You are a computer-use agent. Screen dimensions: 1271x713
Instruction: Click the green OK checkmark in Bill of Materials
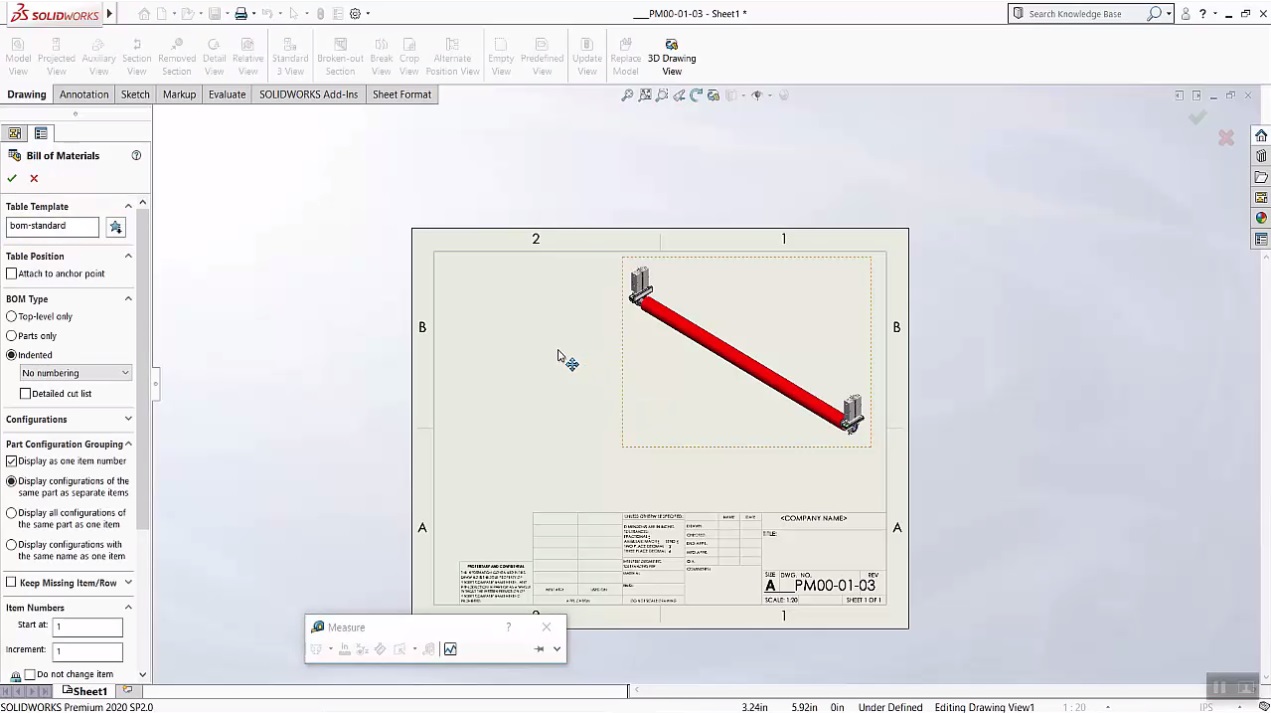(12, 178)
